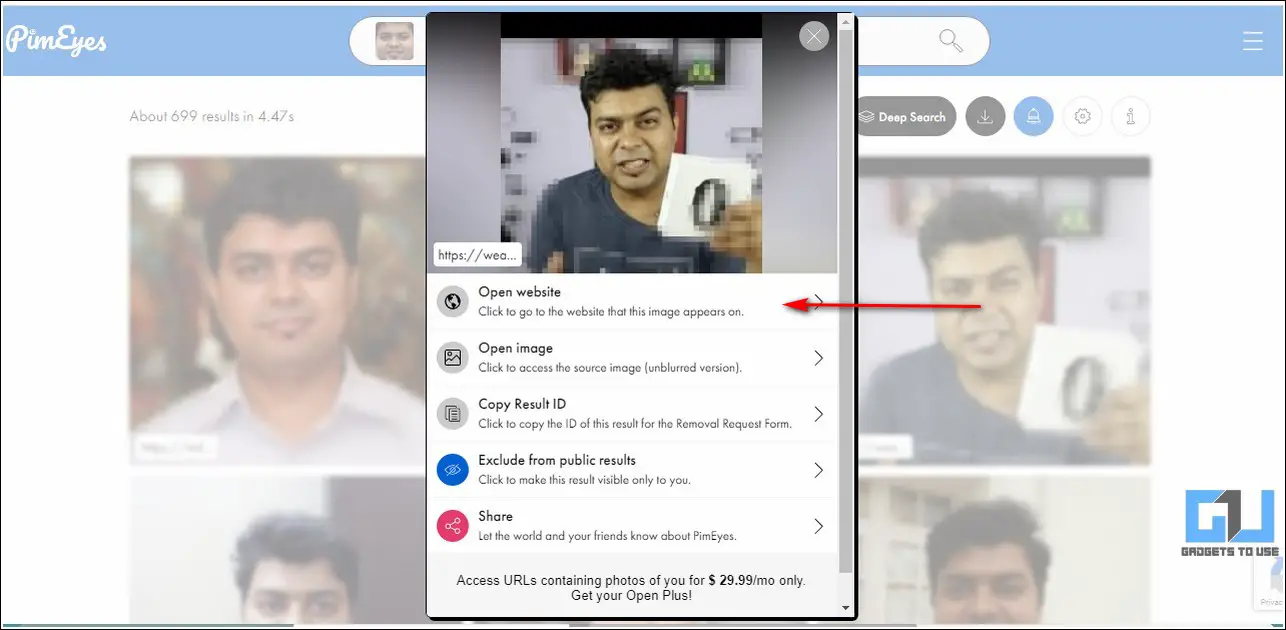
Task: Click popup scrollbar down arrow
Action: click(846, 607)
